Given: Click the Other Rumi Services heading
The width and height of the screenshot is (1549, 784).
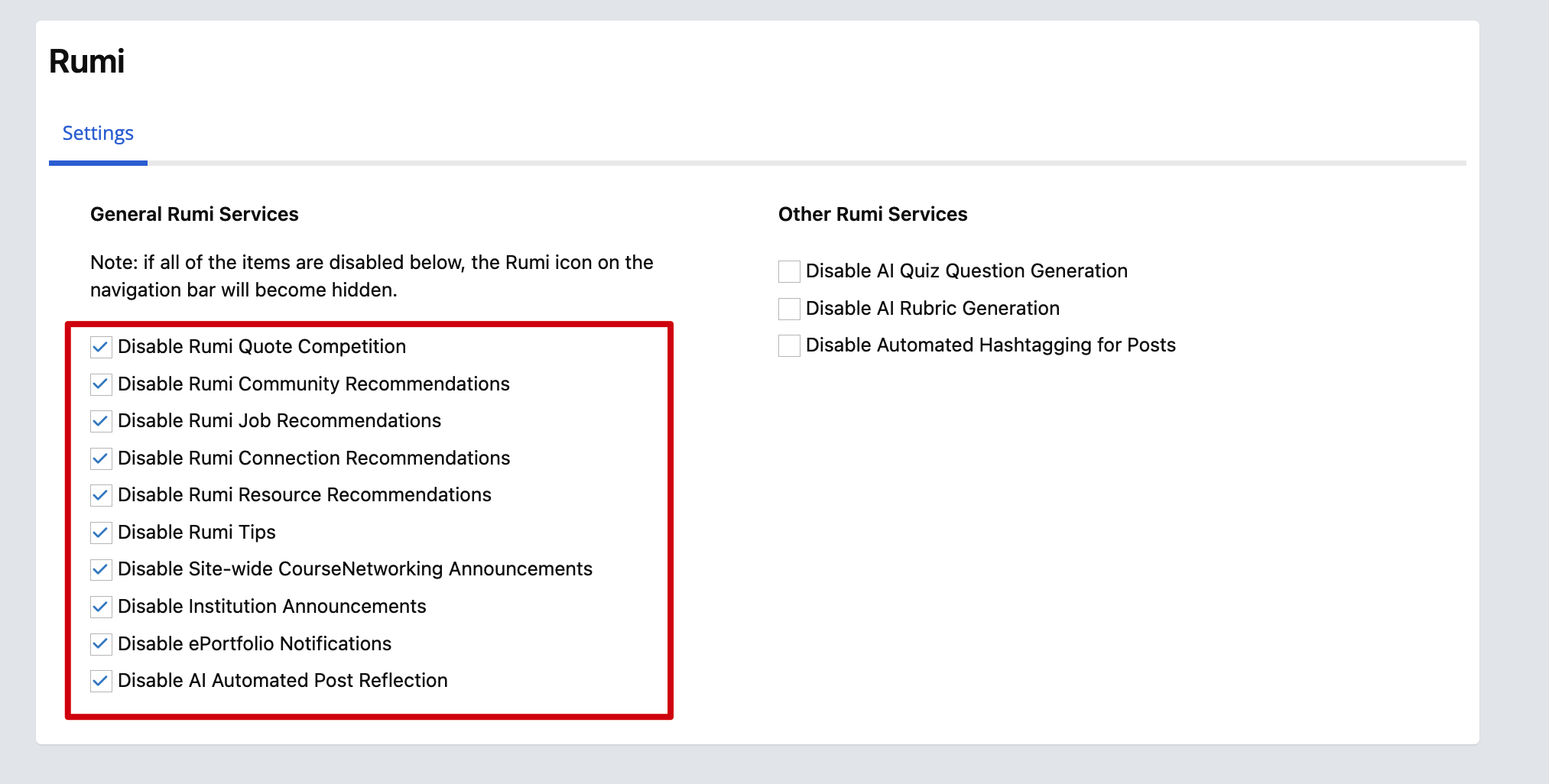Looking at the screenshot, I should (x=873, y=214).
